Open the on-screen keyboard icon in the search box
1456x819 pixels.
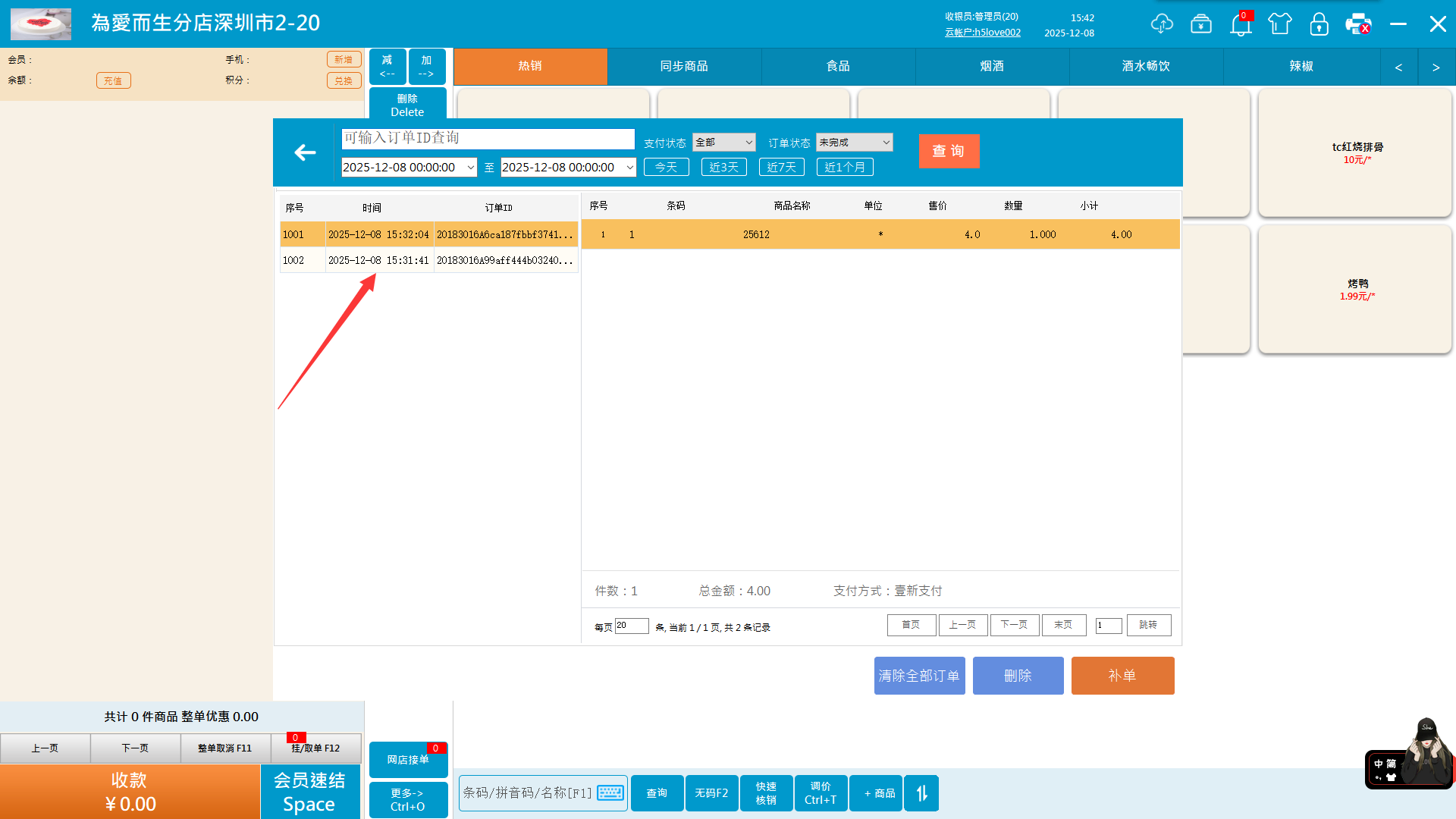(x=610, y=793)
